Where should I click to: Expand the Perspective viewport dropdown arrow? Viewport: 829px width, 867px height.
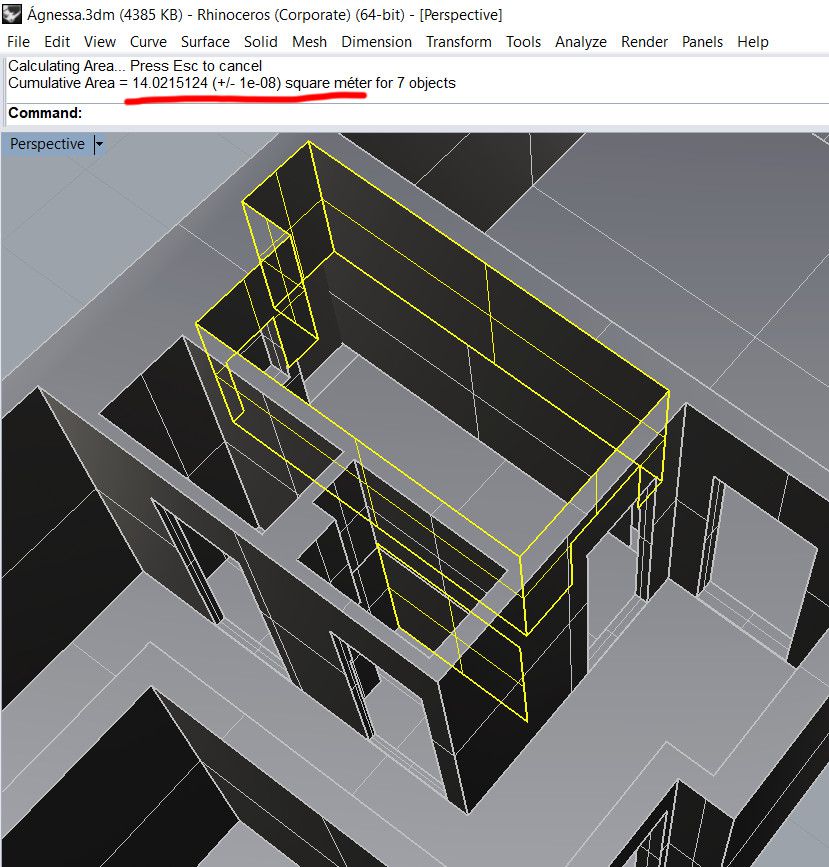[x=99, y=144]
